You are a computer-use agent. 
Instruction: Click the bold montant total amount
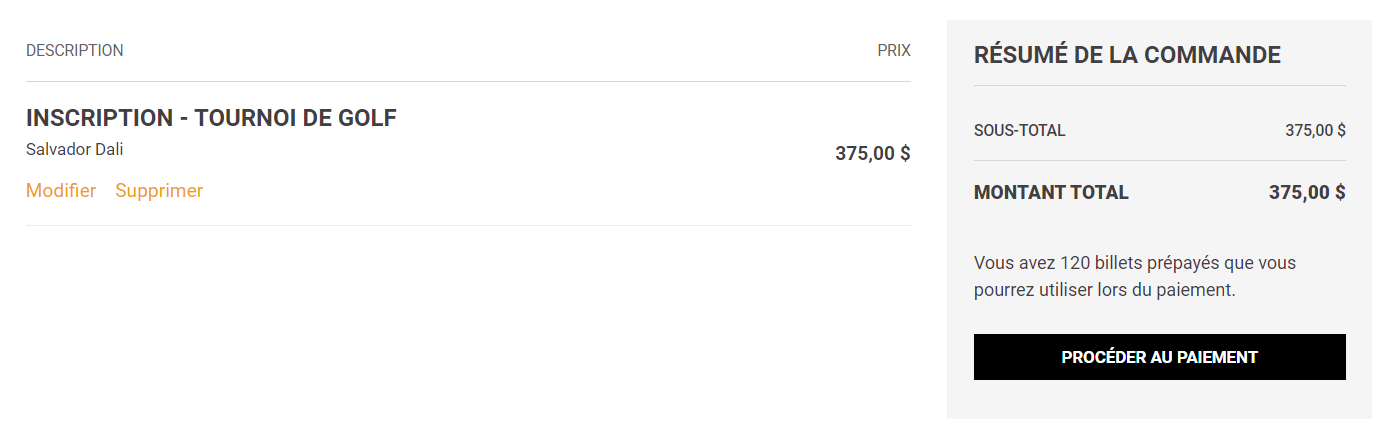click(x=1307, y=192)
